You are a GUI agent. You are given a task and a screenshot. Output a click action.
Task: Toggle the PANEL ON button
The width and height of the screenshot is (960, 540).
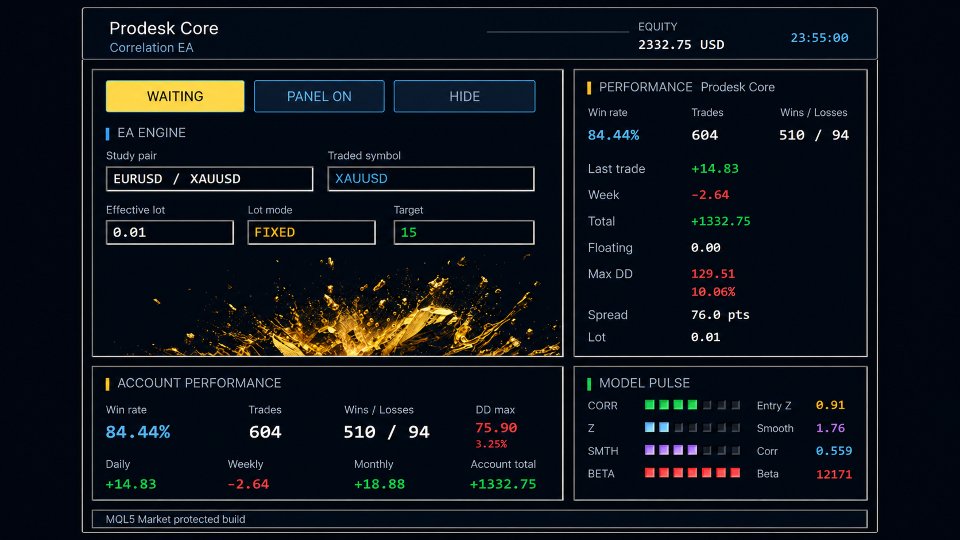click(x=319, y=96)
